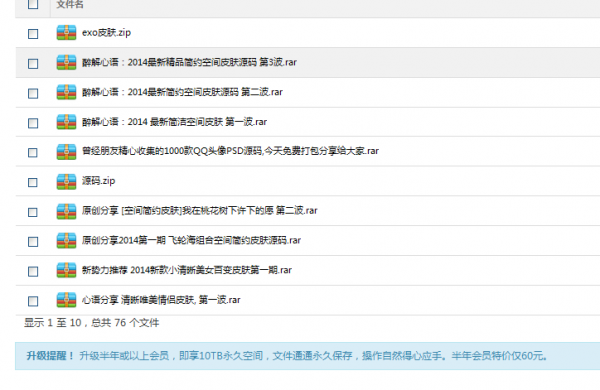Open 醉解心语 2014最新简约空间皮肤源码 第二波.rar

coord(183,92)
